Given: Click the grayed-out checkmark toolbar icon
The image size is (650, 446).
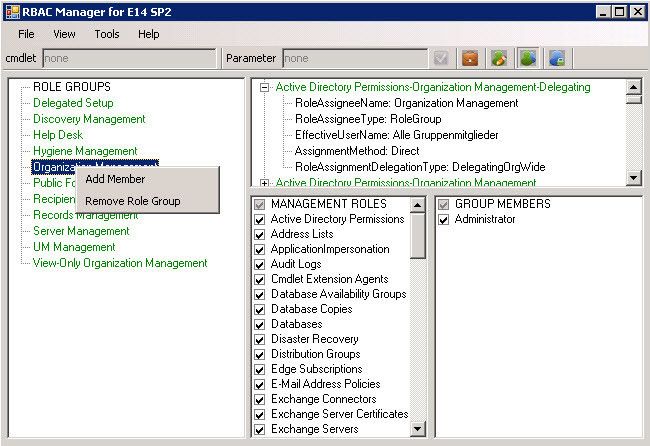Looking at the screenshot, I should 441,58.
